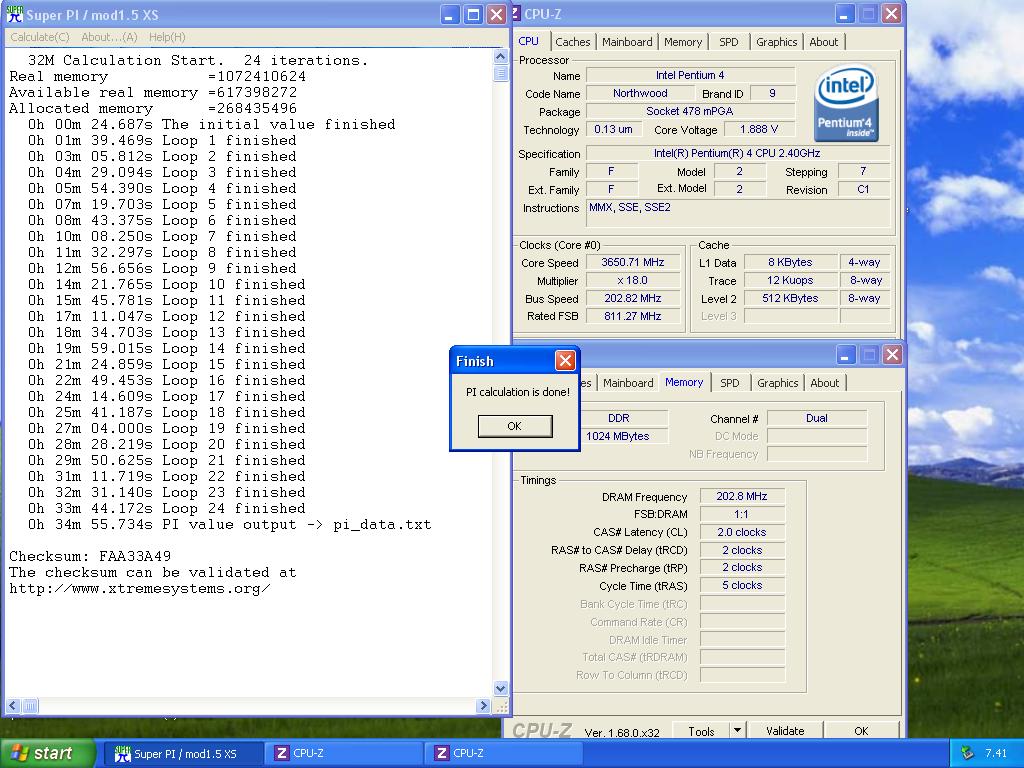This screenshot has height=768, width=1024.
Task: Click the down arrow of Super PI vertical scrollbar
Action: pyautogui.click(x=500, y=688)
